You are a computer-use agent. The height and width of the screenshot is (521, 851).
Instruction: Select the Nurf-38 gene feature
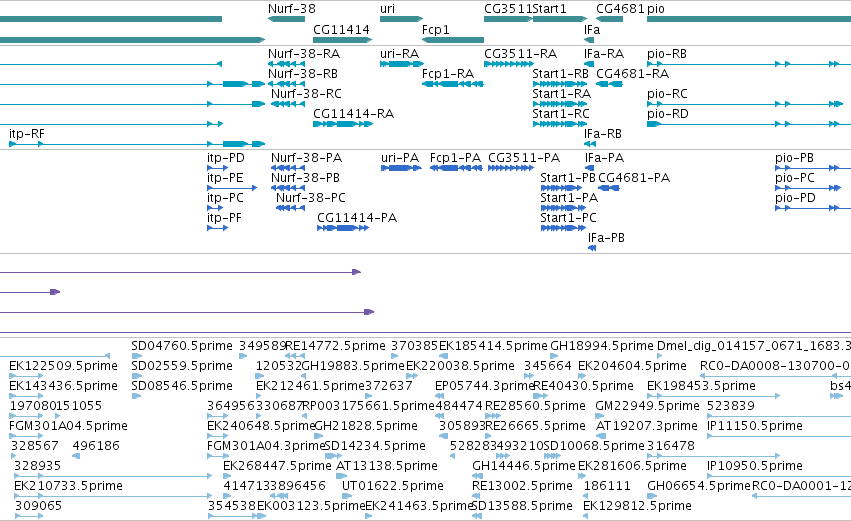click(x=286, y=19)
